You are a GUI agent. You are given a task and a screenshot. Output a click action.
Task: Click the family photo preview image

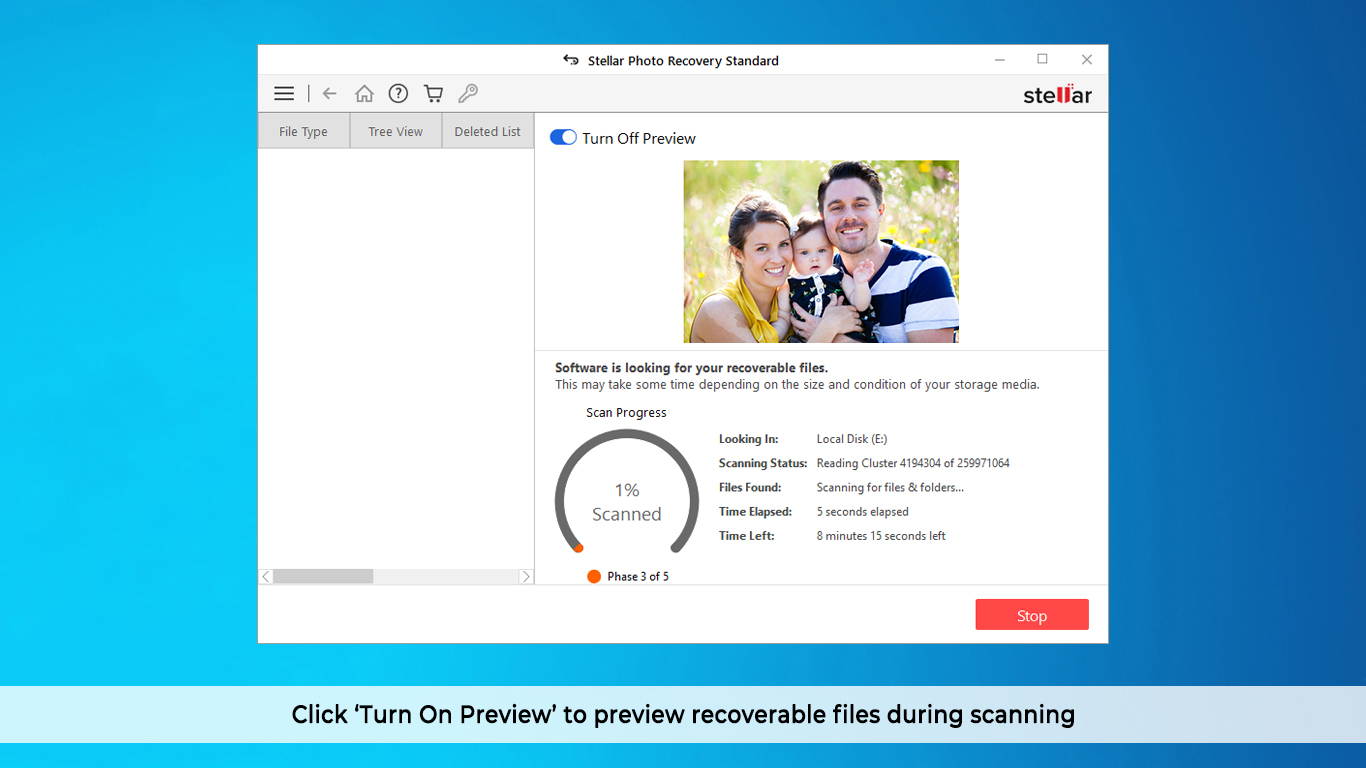point(820,251)
